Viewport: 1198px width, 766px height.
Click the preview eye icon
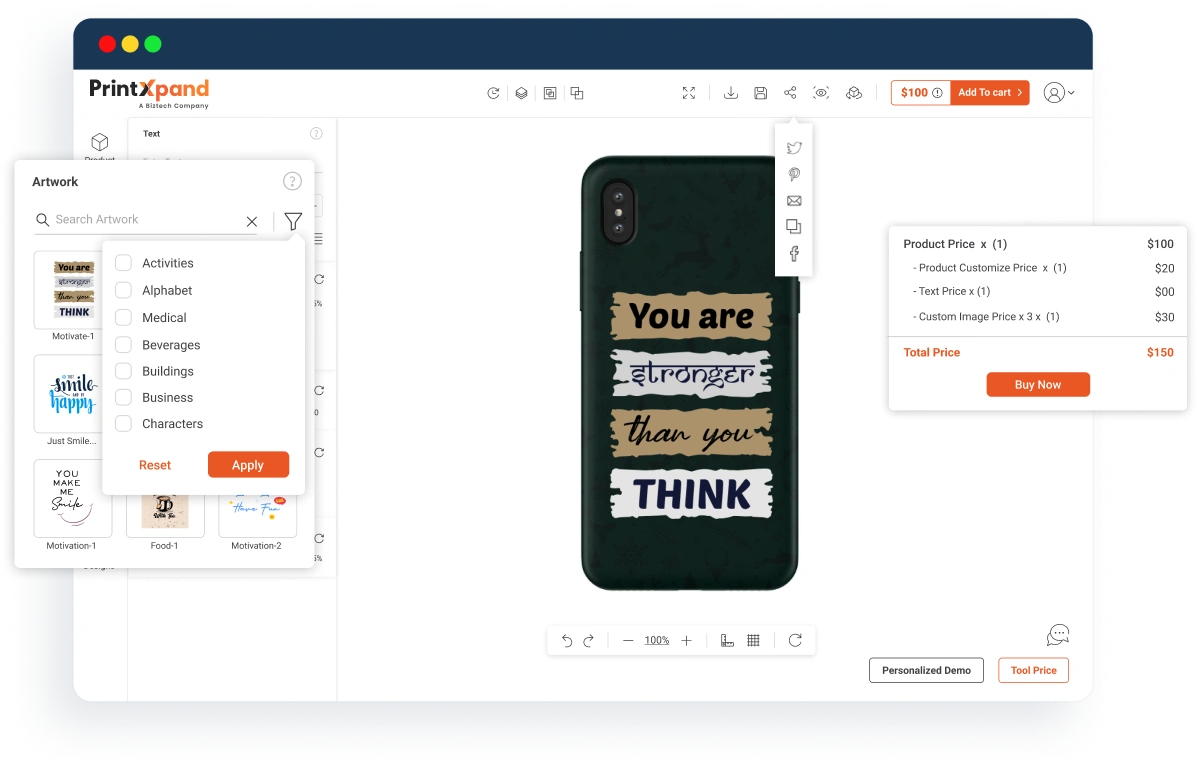point(821,92)
